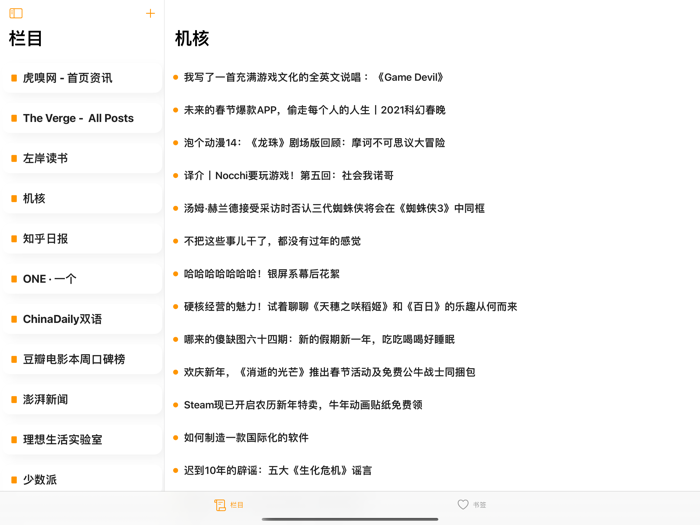The width and height of the screenshot is (700, 525).
Task: Switch to the 书签 bookmarks tab
Action: point(471,504)
